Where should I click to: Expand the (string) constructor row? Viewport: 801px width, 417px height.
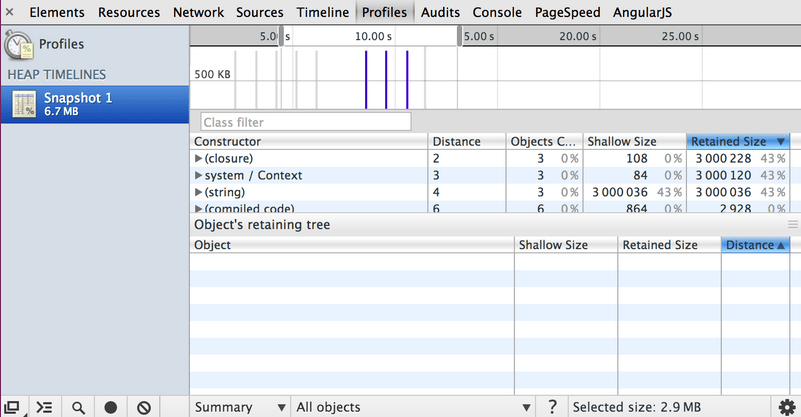[198, 192]
